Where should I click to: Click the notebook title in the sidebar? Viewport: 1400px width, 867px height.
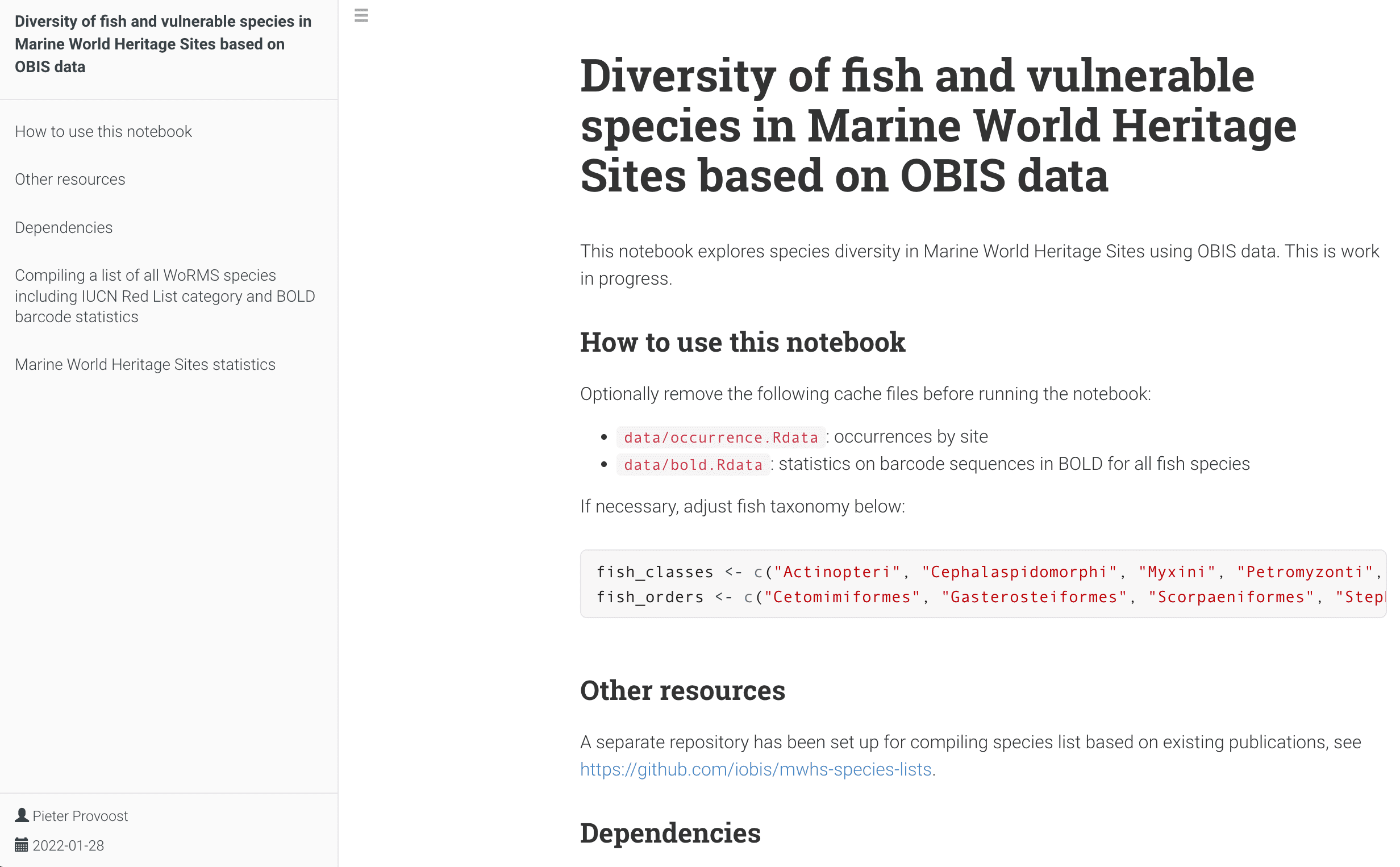pyautogui.click(x=164, y=44)
